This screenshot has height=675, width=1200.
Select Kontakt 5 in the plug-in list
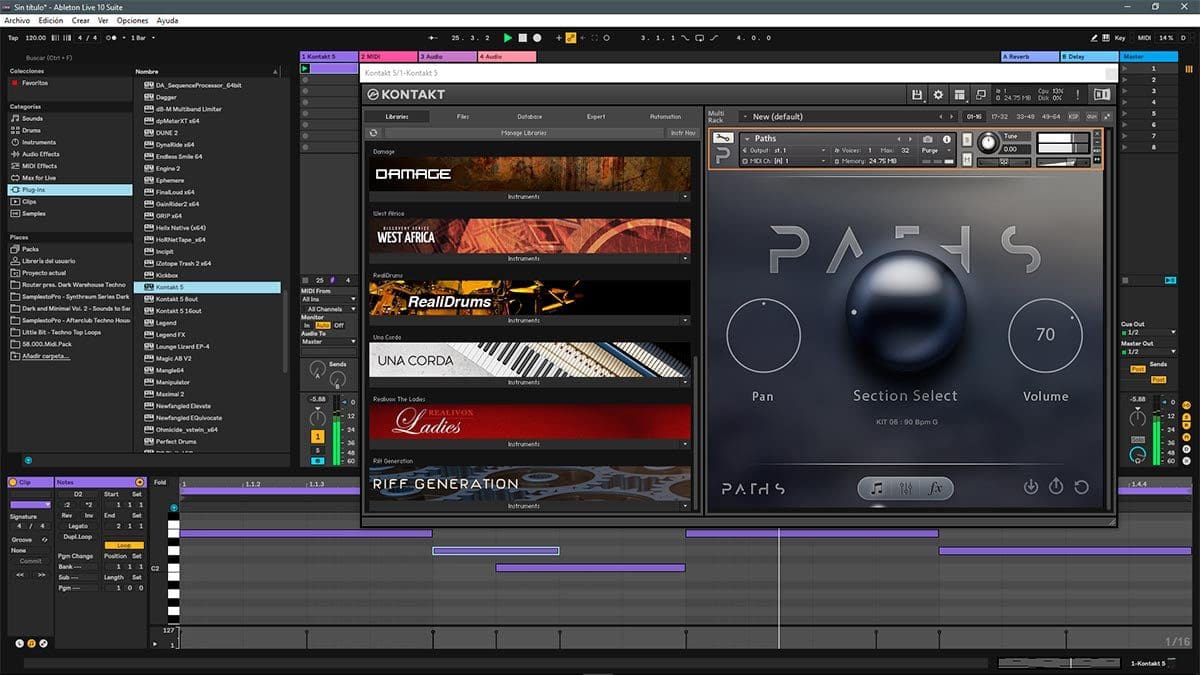click(212, 287)
